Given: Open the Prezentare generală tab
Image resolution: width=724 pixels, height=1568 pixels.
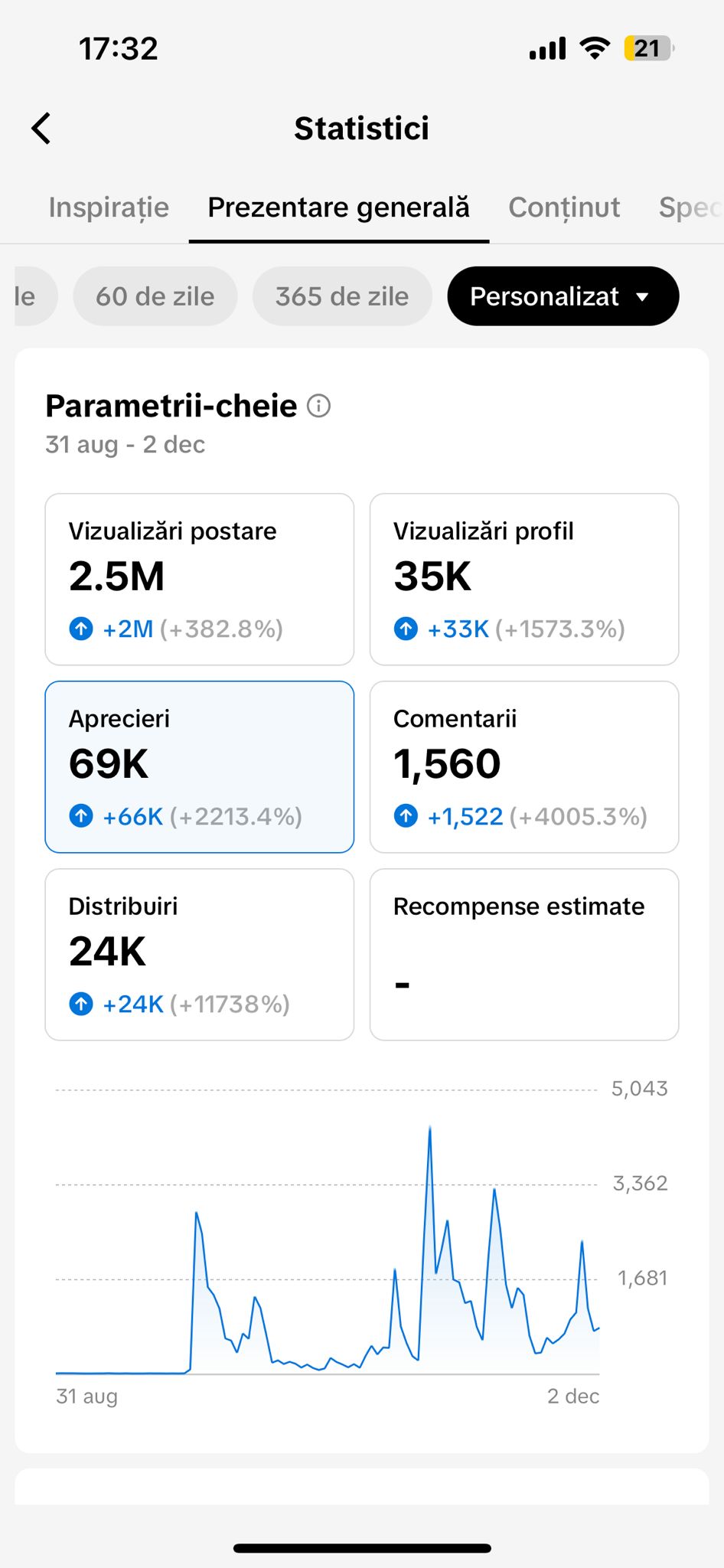Looking at the screenshot, I should click(338, 207).
